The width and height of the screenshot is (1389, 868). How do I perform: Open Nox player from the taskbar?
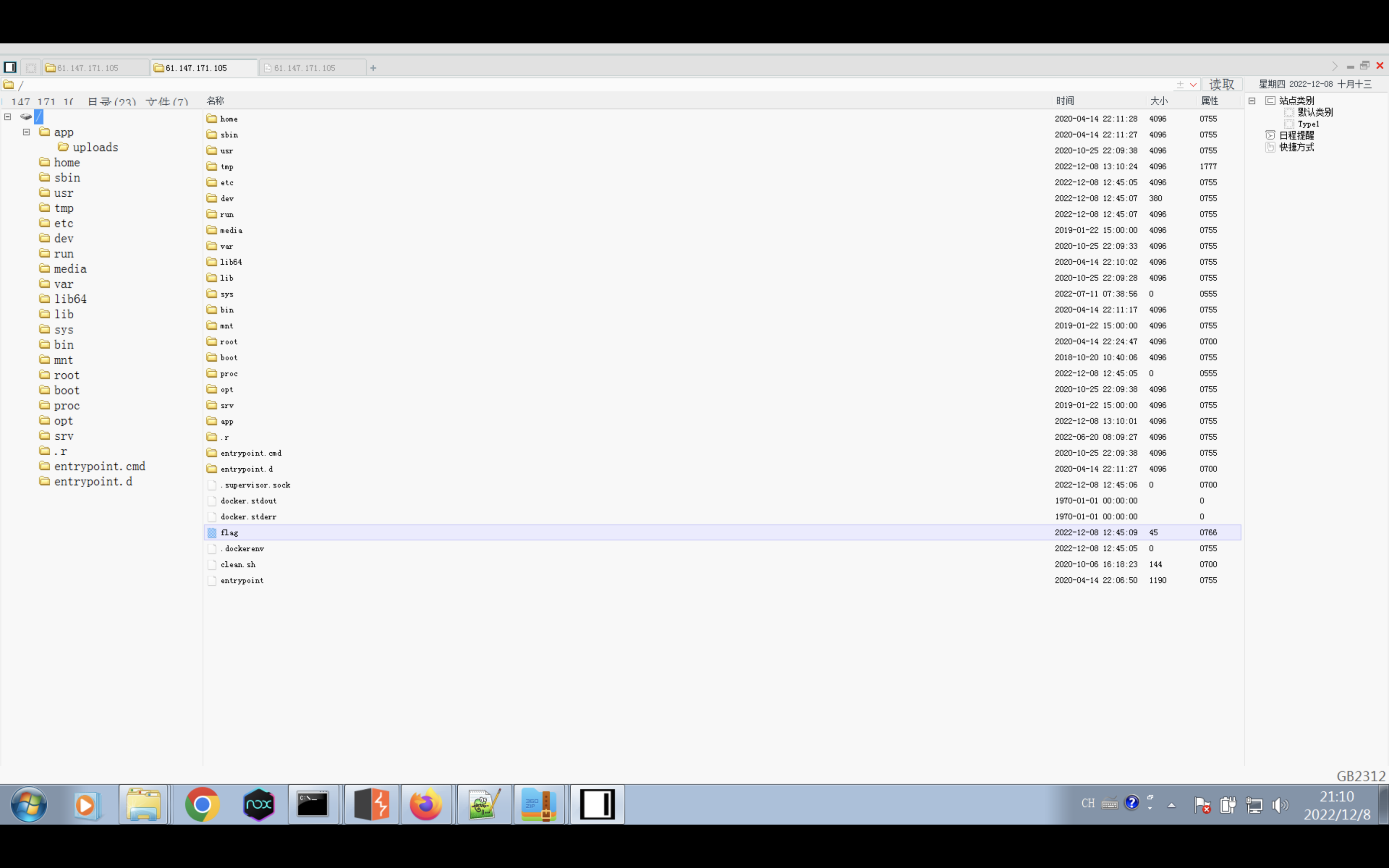(x=259, y=804)
